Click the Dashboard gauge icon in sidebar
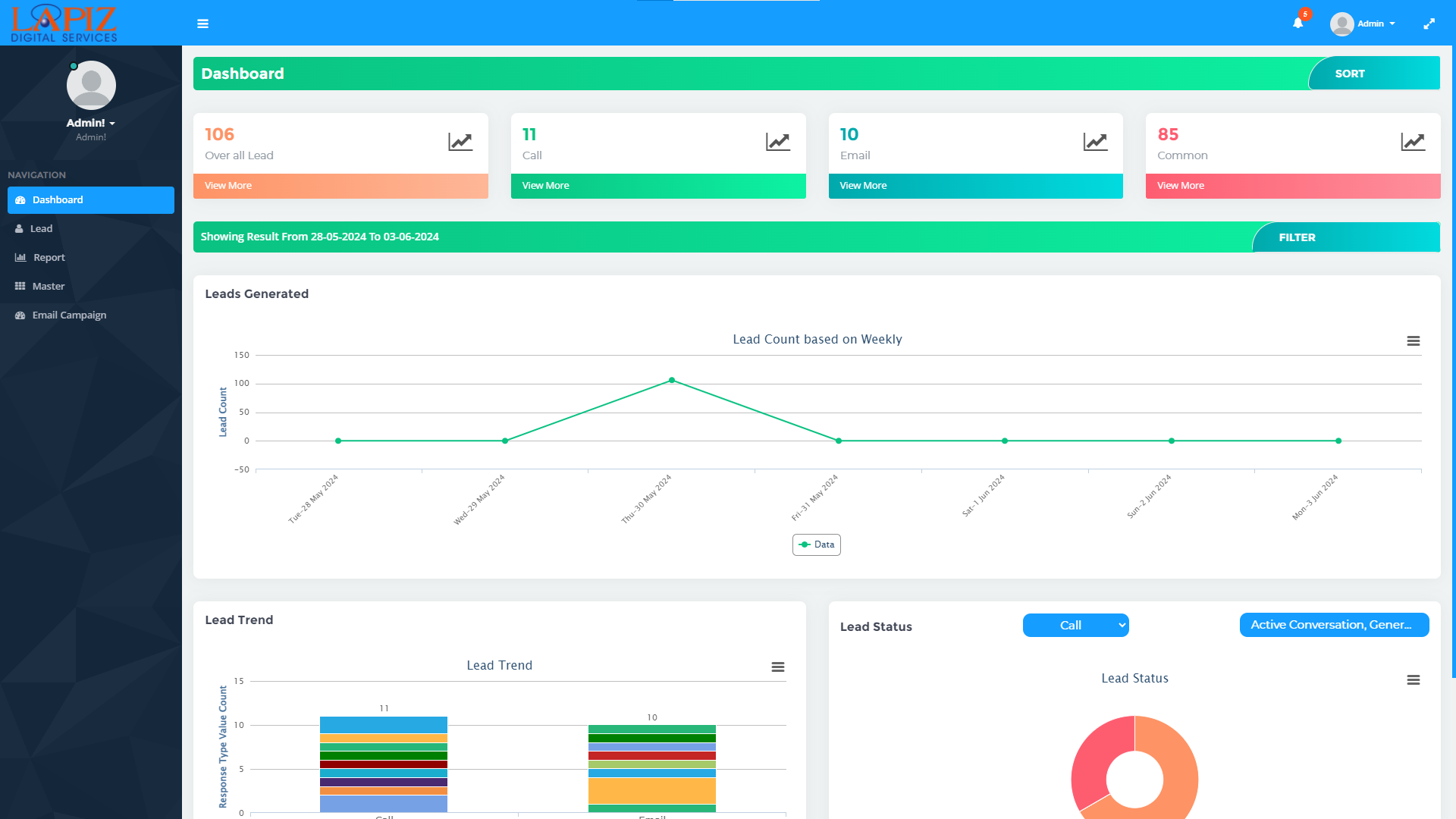 [20, 200]
